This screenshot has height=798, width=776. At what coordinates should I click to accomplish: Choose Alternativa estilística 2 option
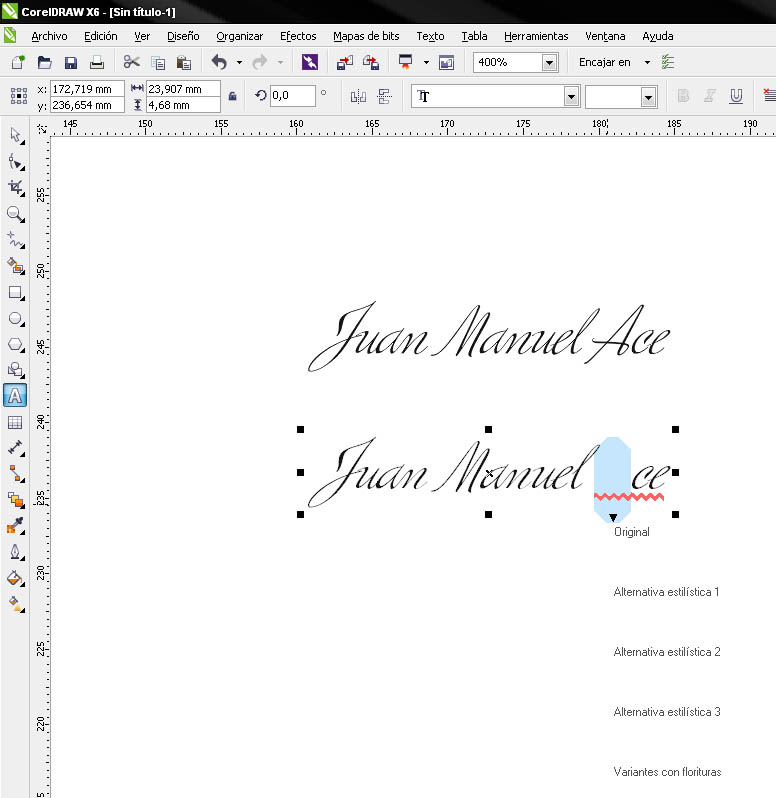click(666, 652)
